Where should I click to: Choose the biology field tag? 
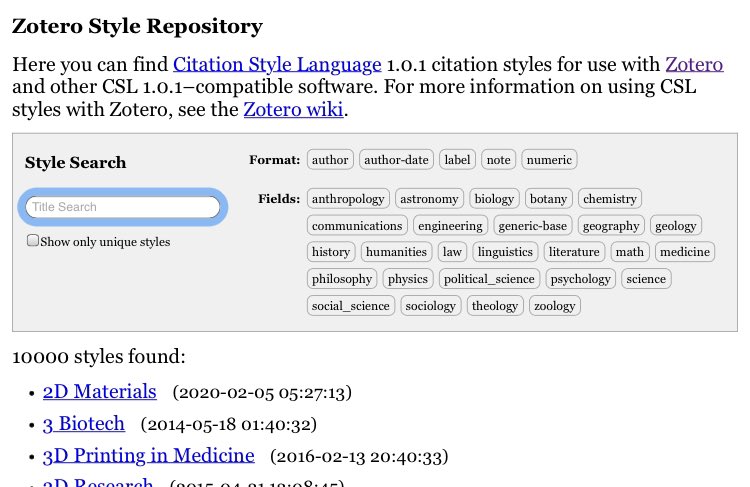pyautogui.click(x=494, y=199)
